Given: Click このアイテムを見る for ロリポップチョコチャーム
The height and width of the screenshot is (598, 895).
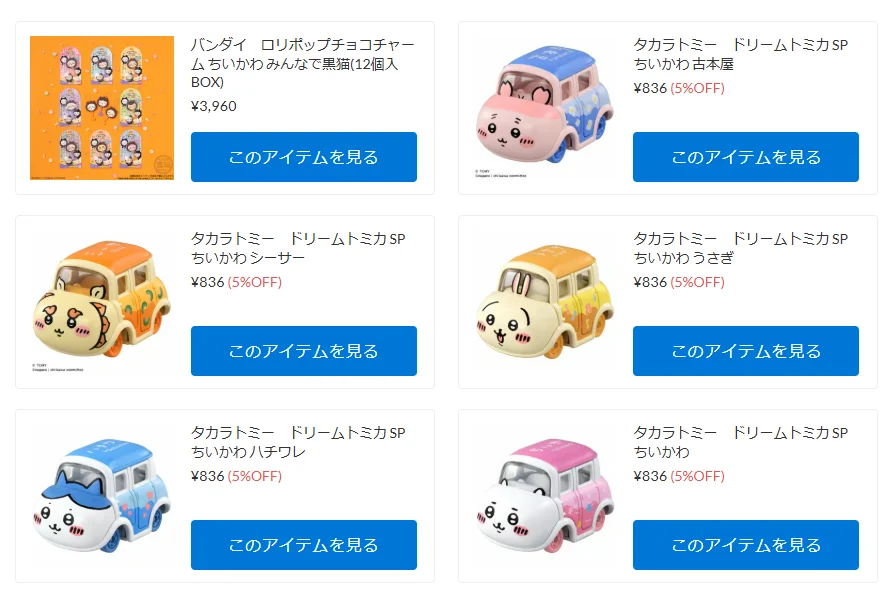Looking at the screenshot, I should [304, 157].
